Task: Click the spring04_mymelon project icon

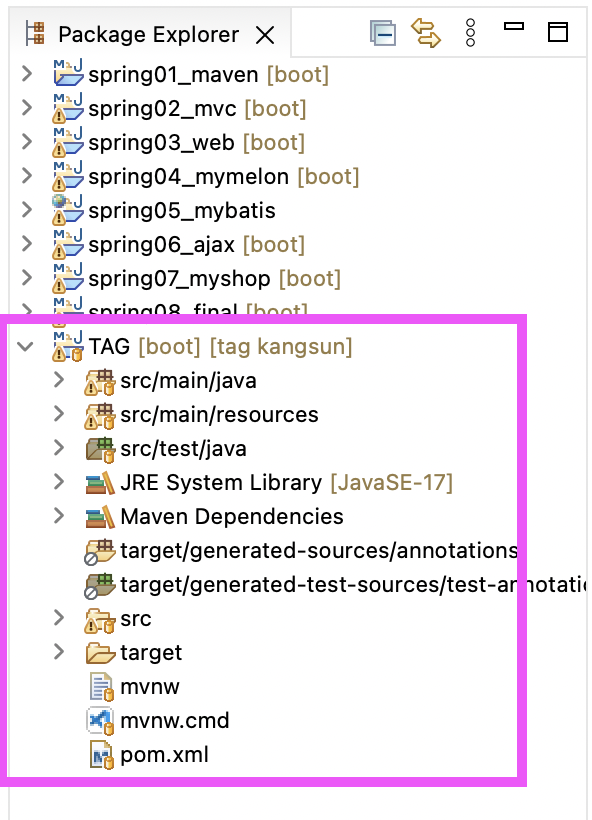Action: point(68,176)
